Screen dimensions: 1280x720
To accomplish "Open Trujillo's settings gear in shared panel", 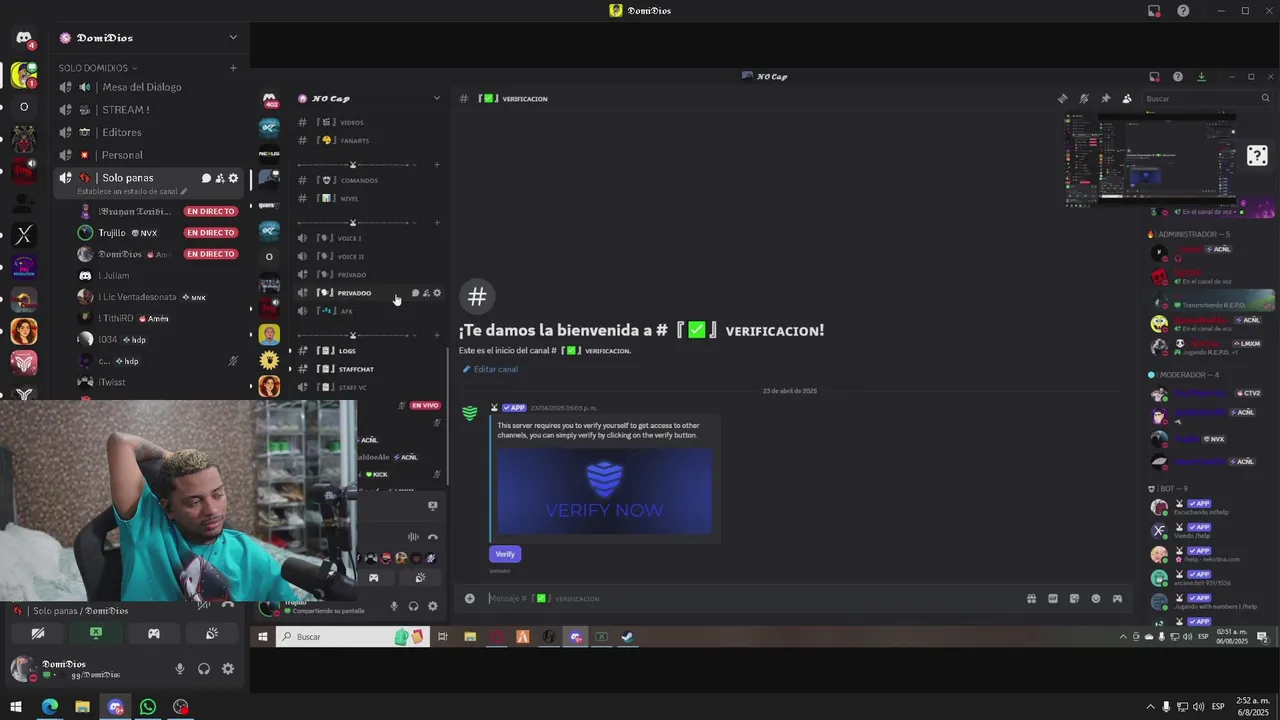I will tap(432, 606).
